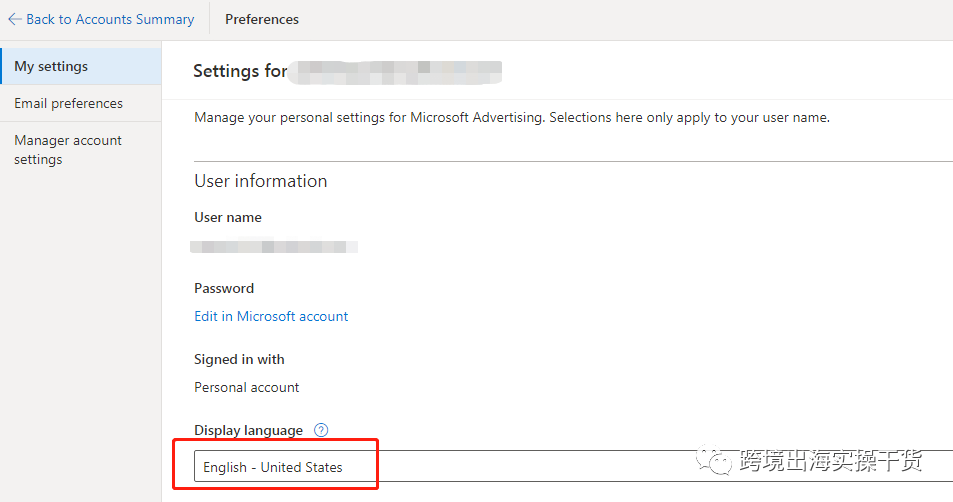953x502 pixels.
Task: Click the blurred user name value
Action: tap(274, 245)
